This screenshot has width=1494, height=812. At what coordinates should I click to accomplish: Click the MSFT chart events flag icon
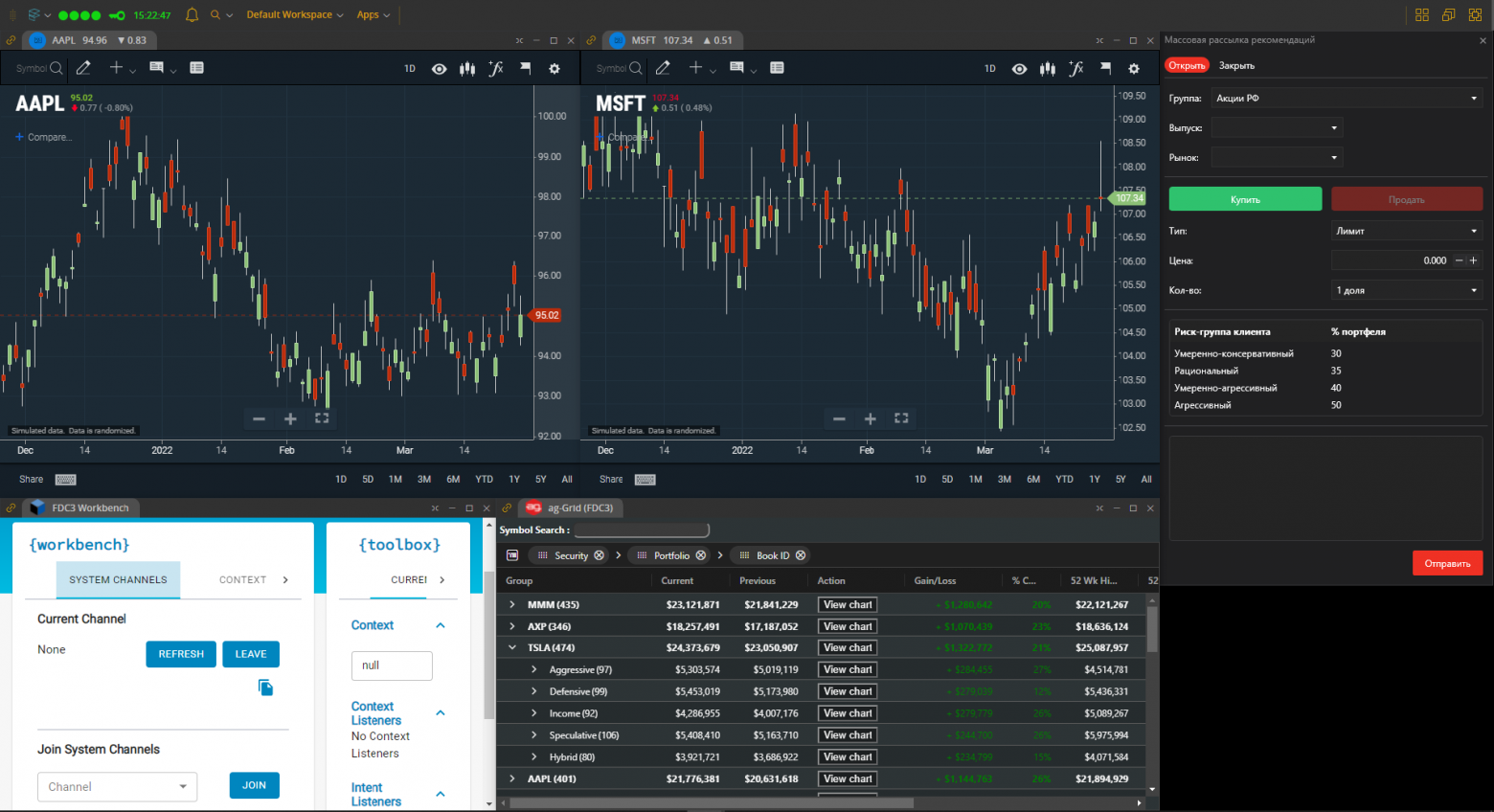(x=1105, y=69)
